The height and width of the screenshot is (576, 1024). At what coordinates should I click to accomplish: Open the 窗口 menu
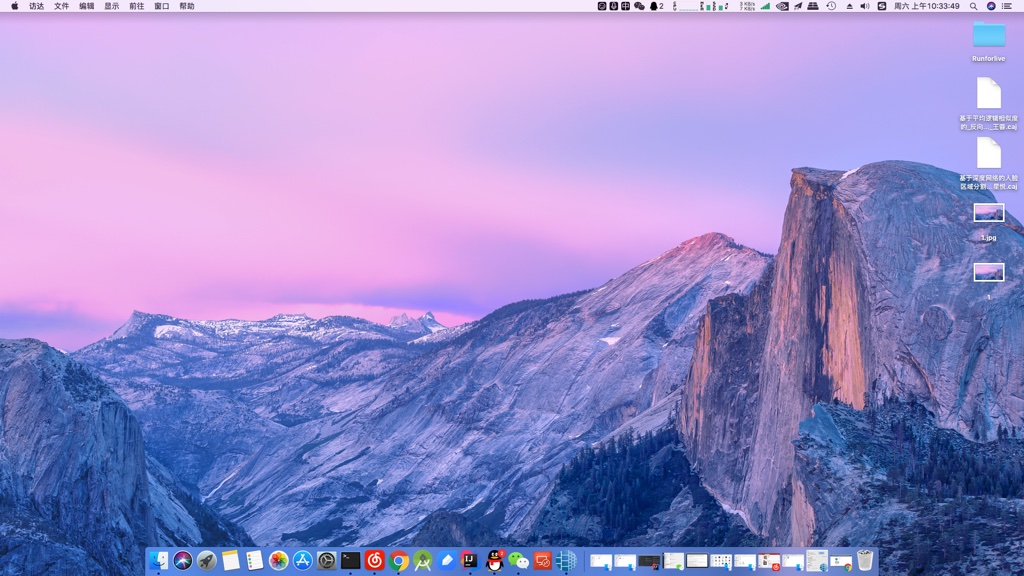pyautogui.click(x=161, y=6)
